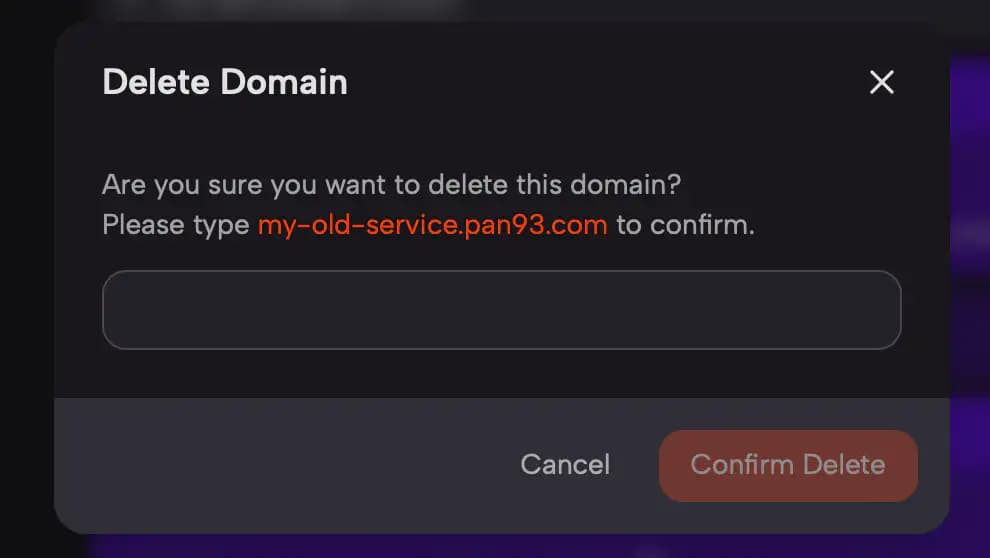Close the Delete Domain dialog
Screen dimensions: 990x558
881,82
